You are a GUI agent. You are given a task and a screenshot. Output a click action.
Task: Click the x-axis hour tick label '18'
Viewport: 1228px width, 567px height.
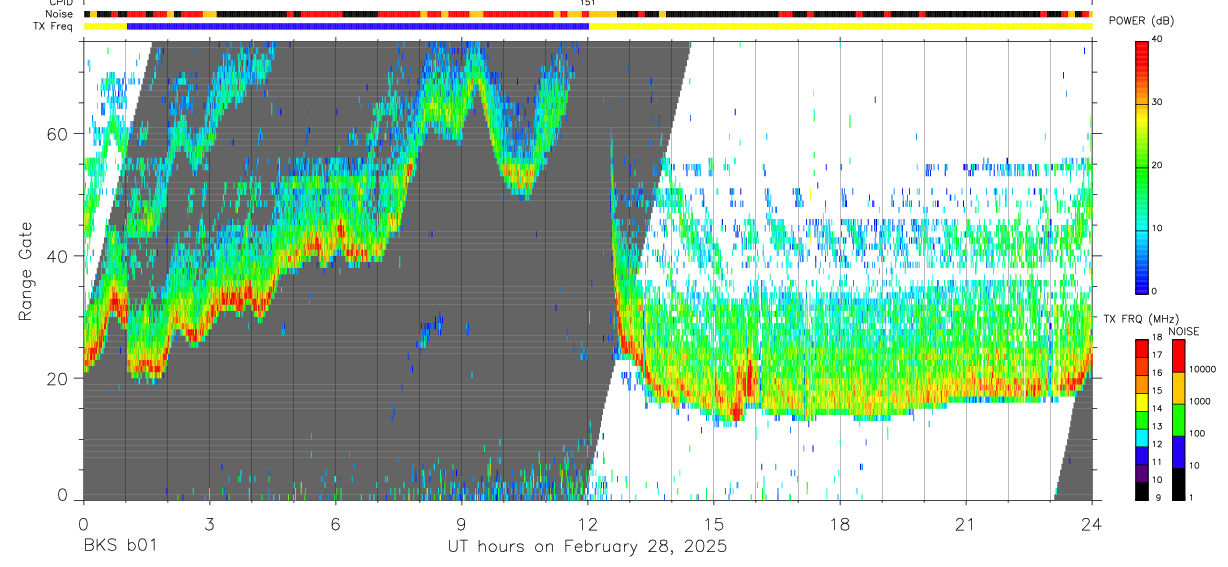tap(840, 524)
